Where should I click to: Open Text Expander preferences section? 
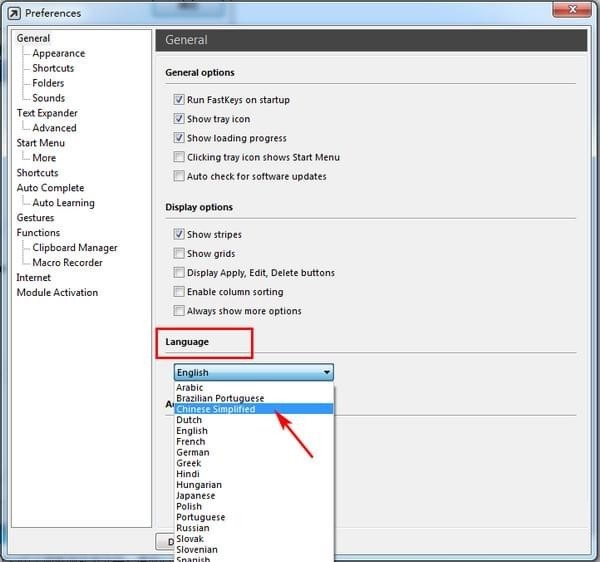tap(47, 113)
